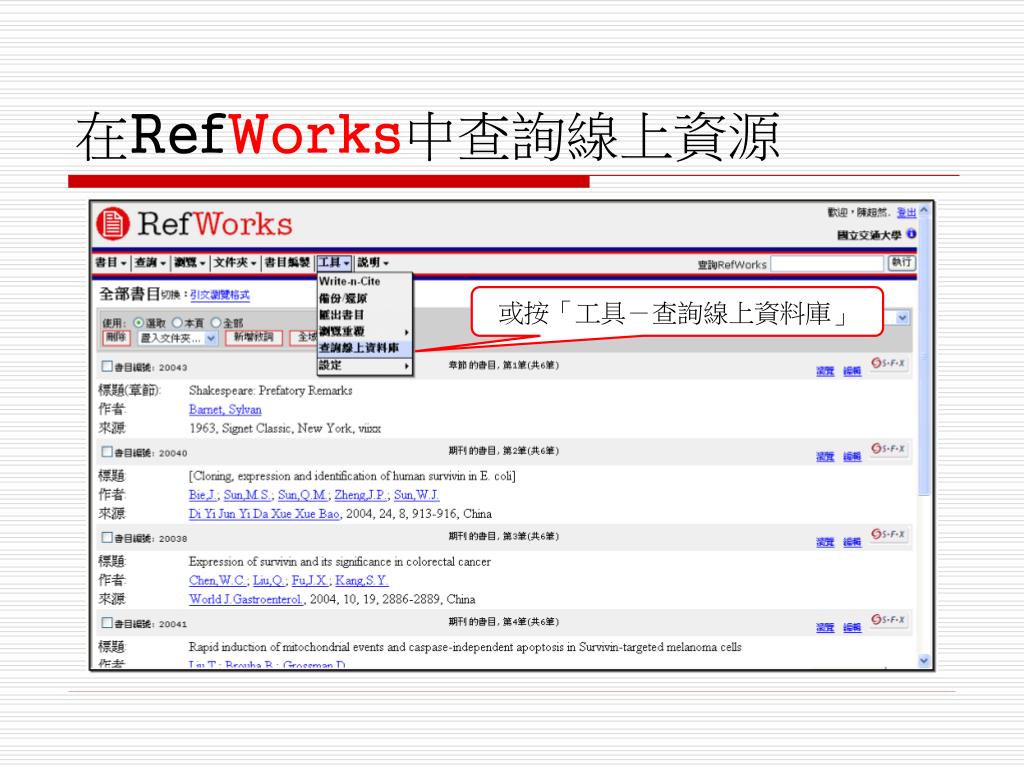The width and height of the screenshot is (1024, 768).
Task: Open the 文件夾 dropdown menu
Action: click(x=235, y=263)
